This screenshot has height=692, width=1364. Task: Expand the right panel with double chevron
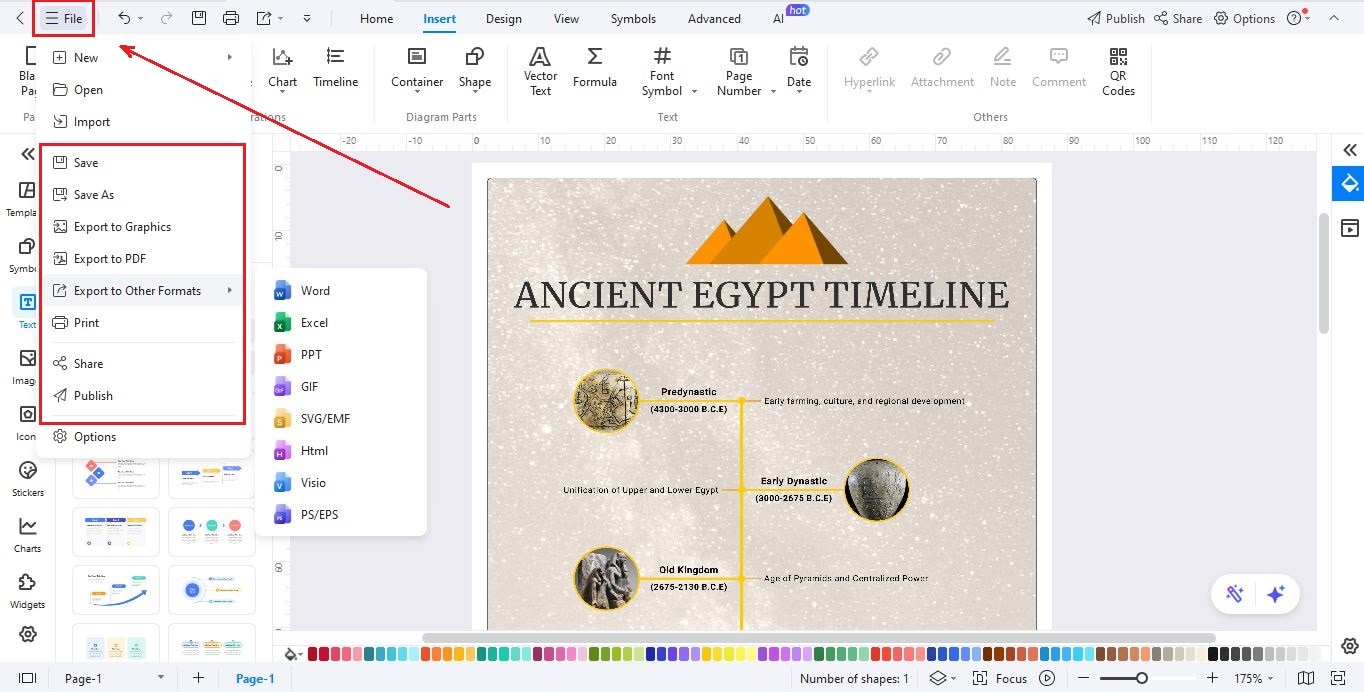[x=1349, y=150]
